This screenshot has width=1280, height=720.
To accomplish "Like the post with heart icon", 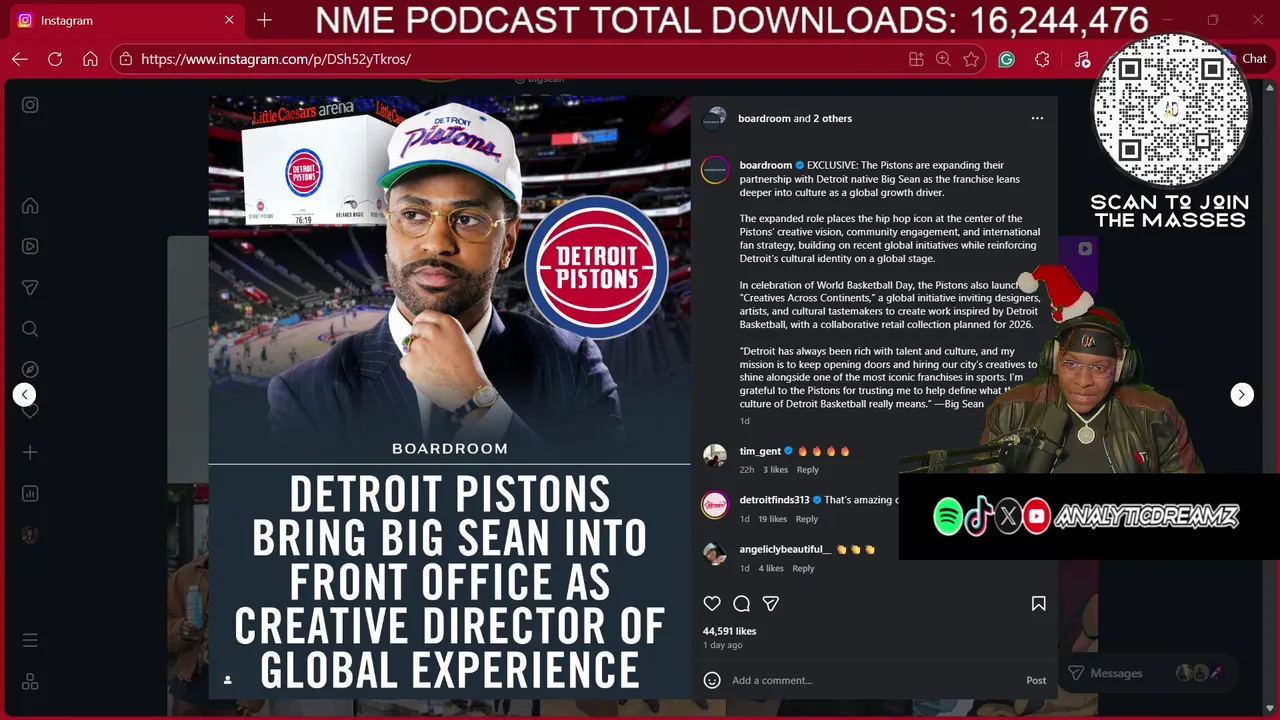I will [712, 604].
